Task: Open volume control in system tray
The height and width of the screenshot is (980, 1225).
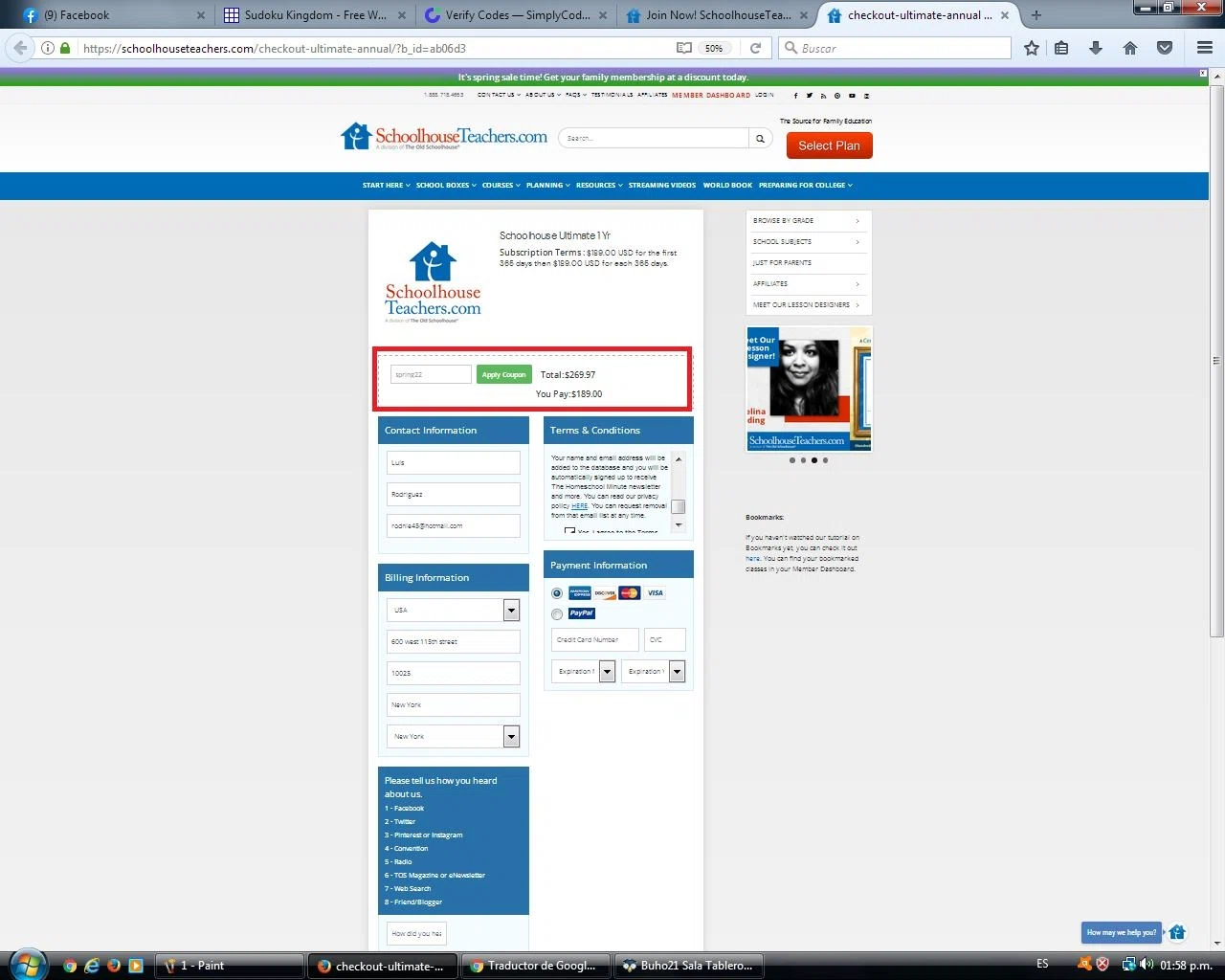Action: pyautogui.click(x=1146, y=965)
